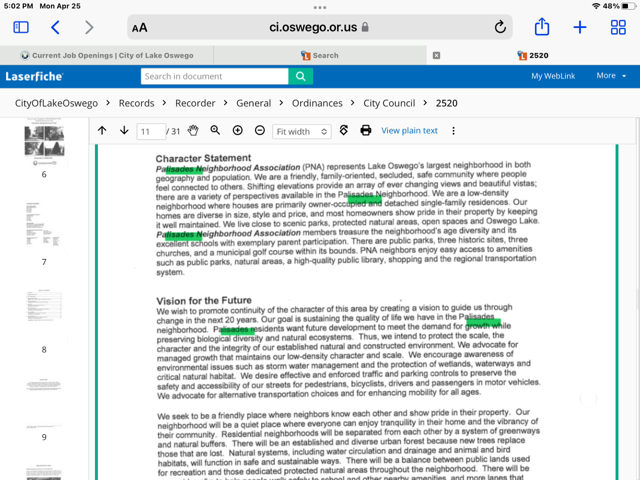Print the document
This screenshot has width=640, height=480.
pos(366,131)
